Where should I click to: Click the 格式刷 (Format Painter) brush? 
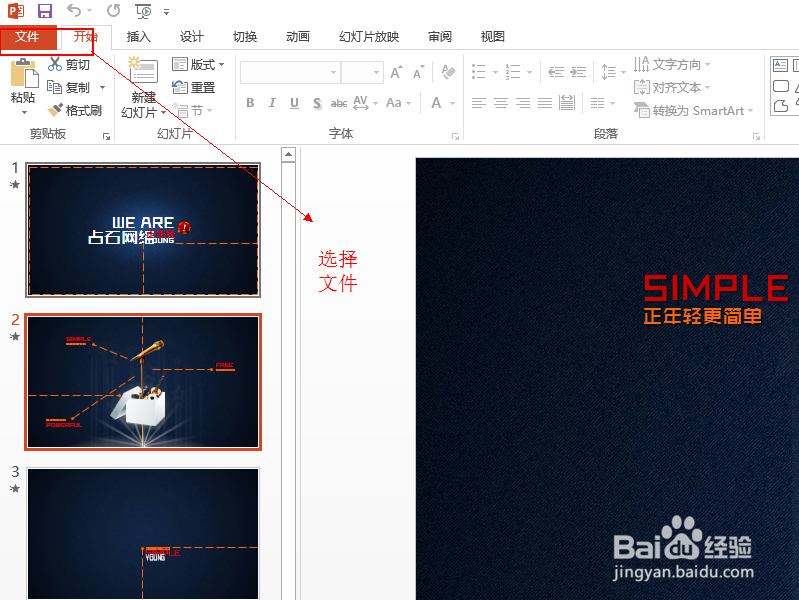pos(74,111)
